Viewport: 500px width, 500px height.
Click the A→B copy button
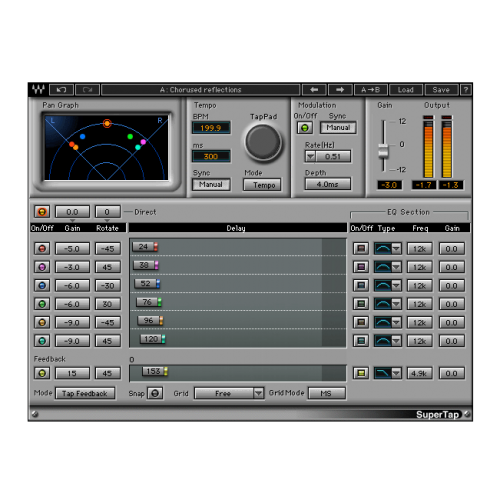371,90
